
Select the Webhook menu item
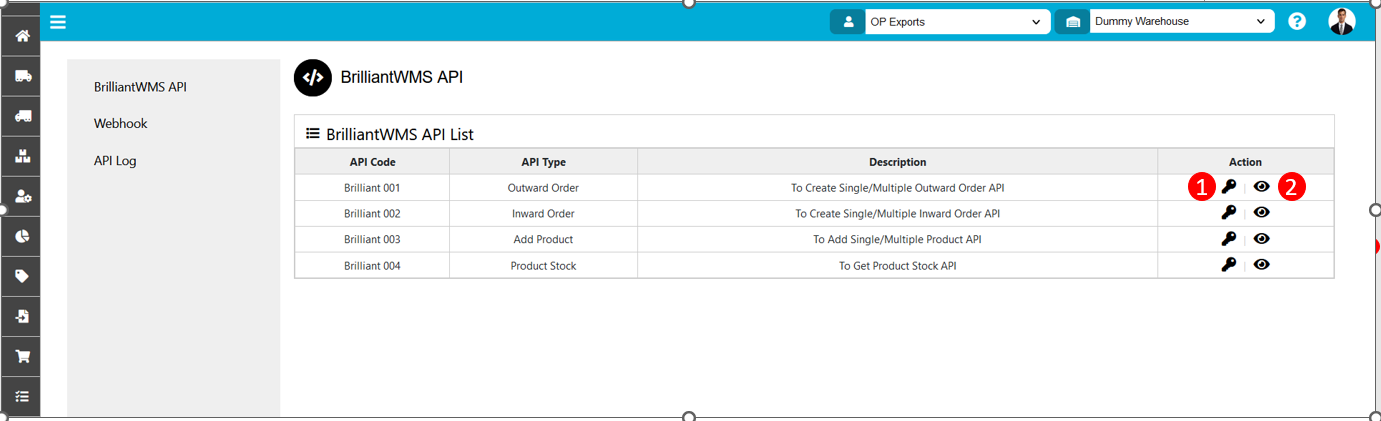coord(121,123)
